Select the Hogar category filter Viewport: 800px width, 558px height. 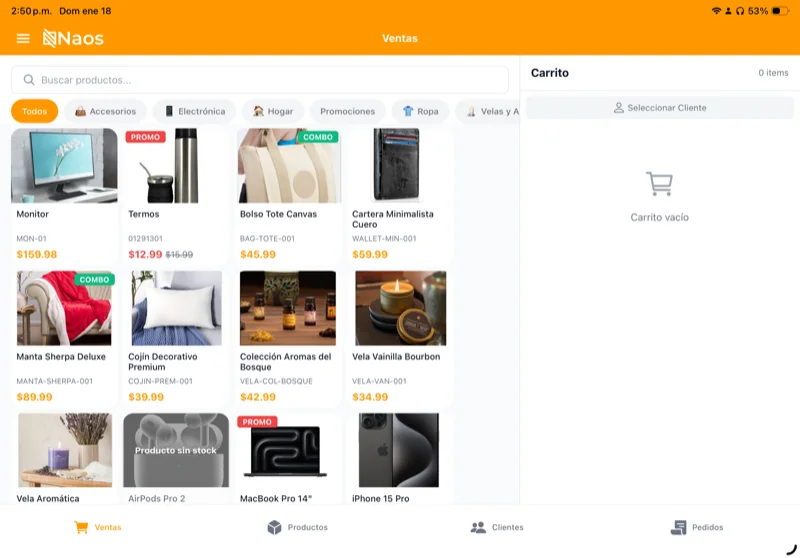(273, 111)
